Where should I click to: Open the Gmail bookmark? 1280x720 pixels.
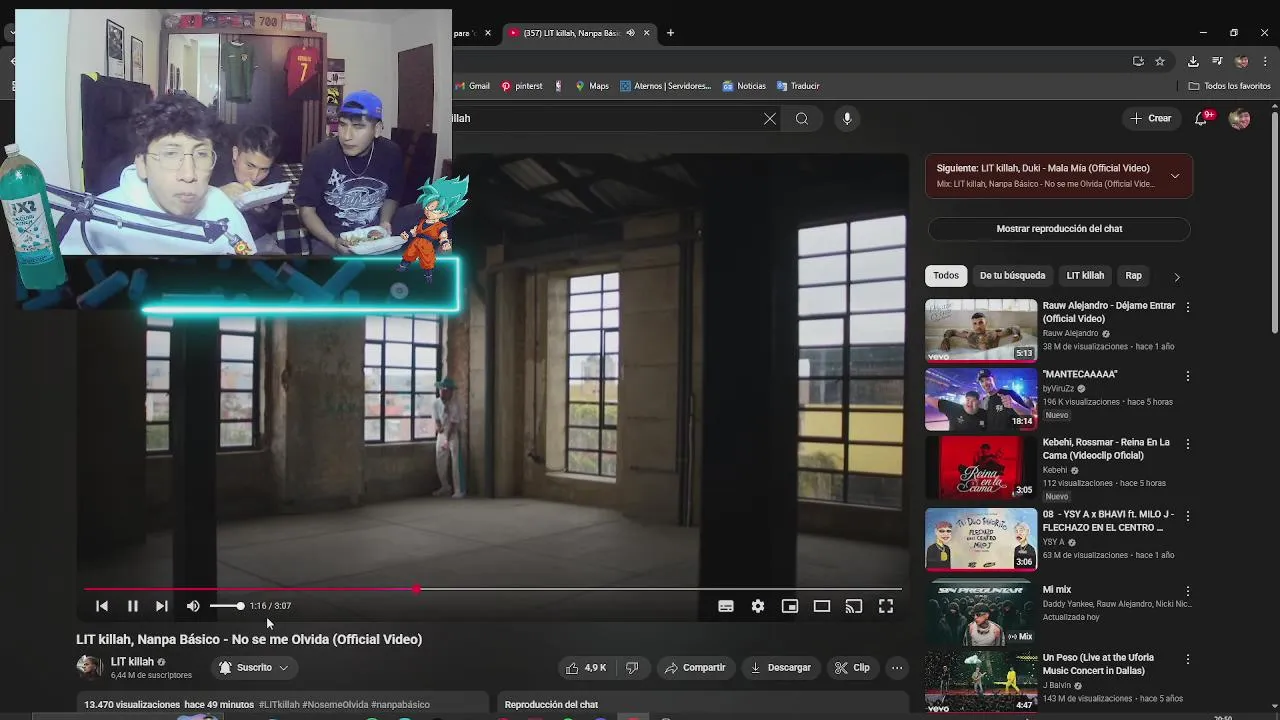(x=473, y=86)
